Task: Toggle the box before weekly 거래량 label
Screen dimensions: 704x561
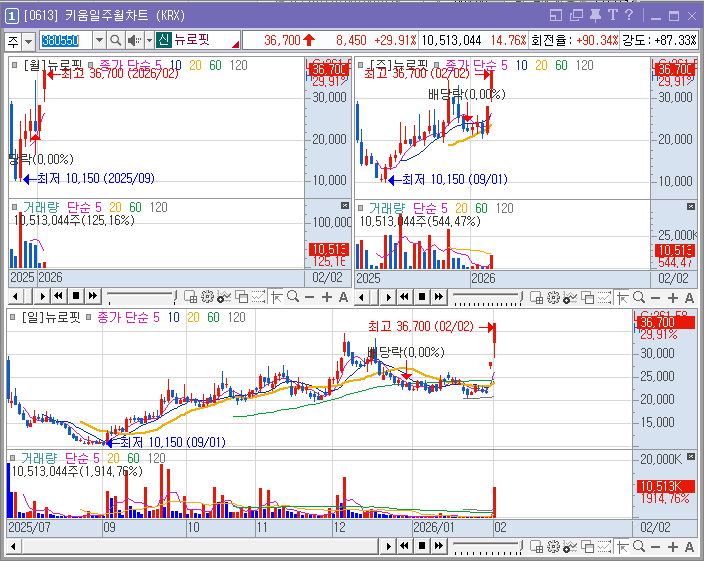Action: tap(360, 208)
